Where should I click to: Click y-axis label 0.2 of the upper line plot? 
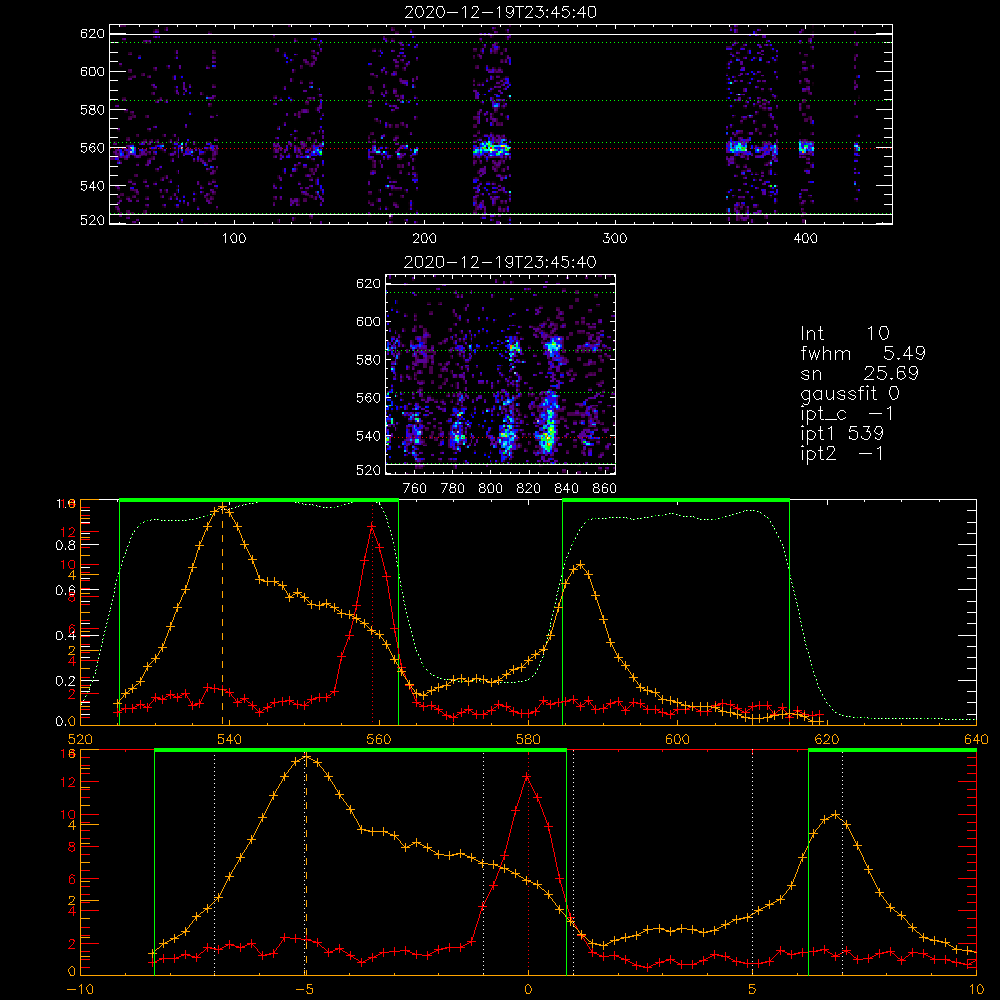point(65,681)
